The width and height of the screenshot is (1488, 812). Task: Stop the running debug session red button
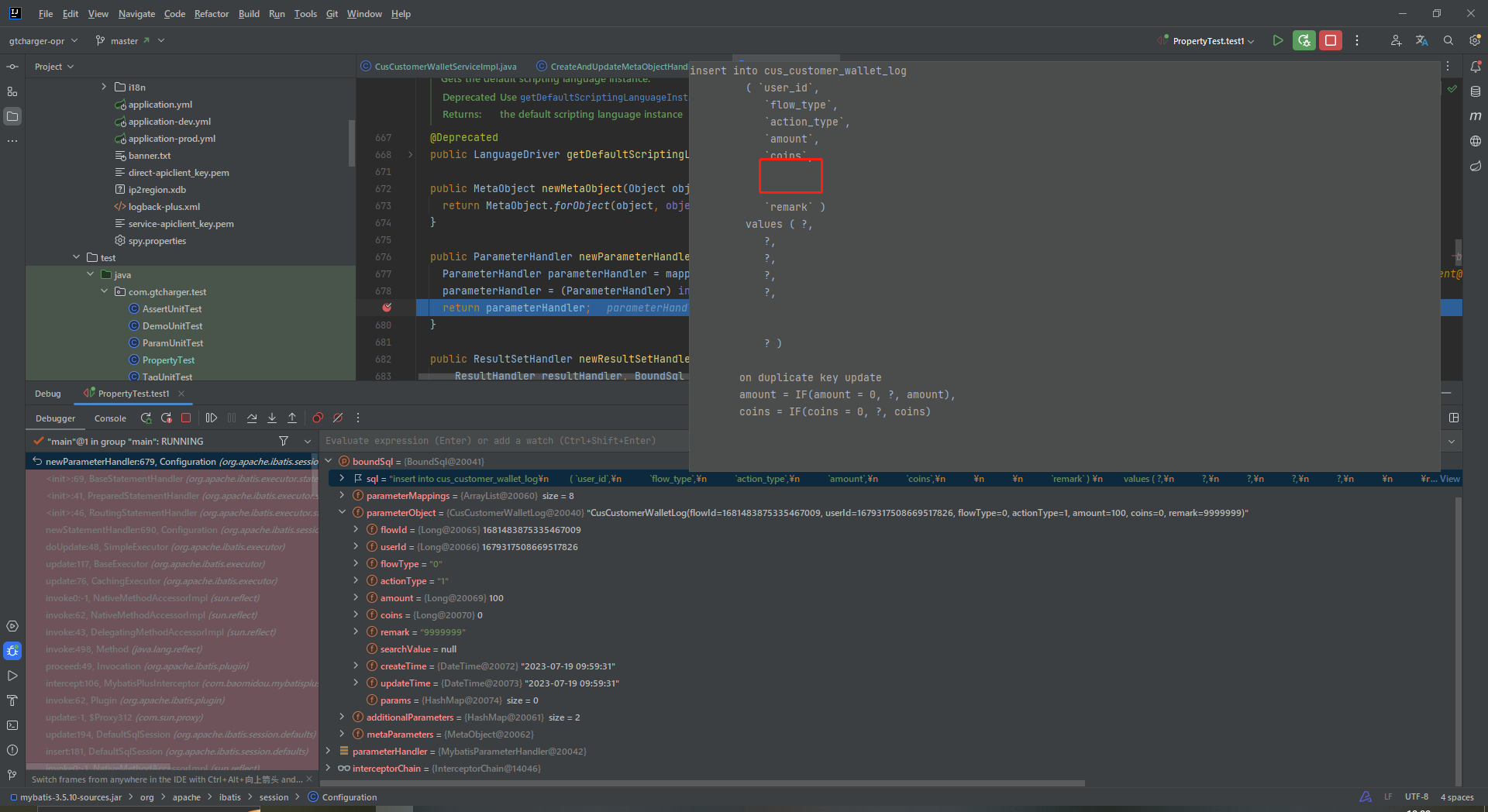point(1331,41)
